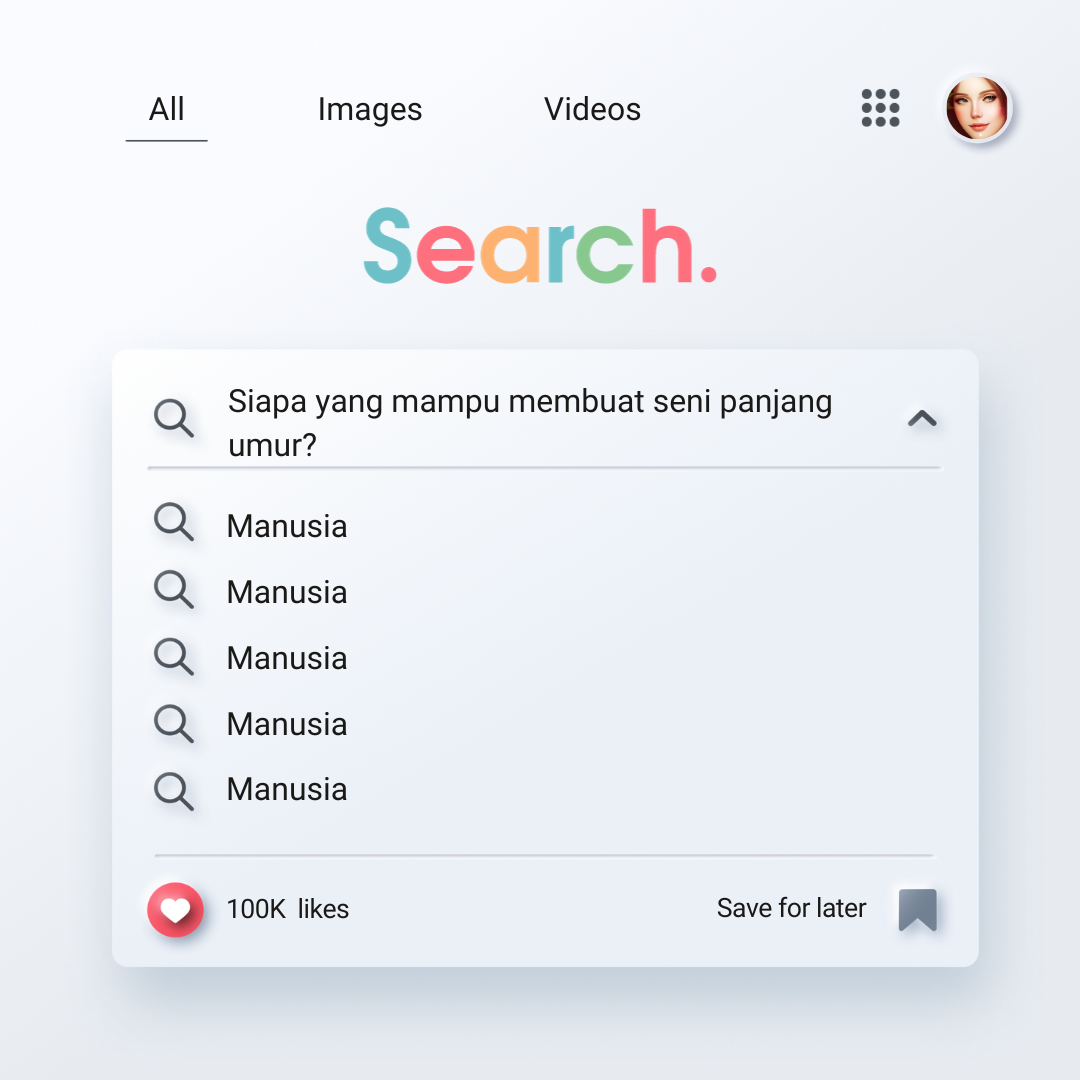Screen dimensions: 1080x1080
Task: Open the Images tab
Action: pos(370,110)
